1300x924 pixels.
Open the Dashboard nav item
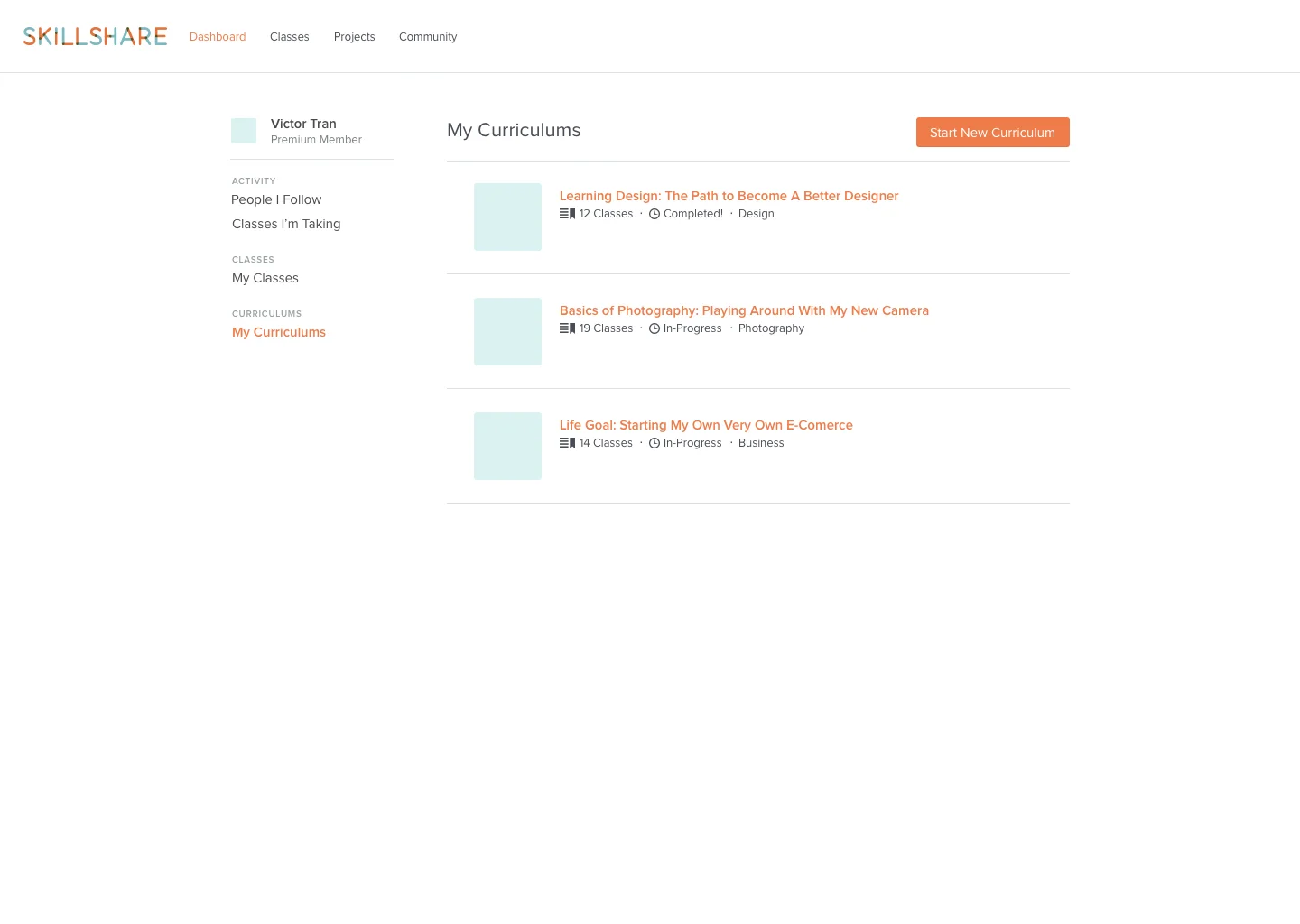click(218, 37)
